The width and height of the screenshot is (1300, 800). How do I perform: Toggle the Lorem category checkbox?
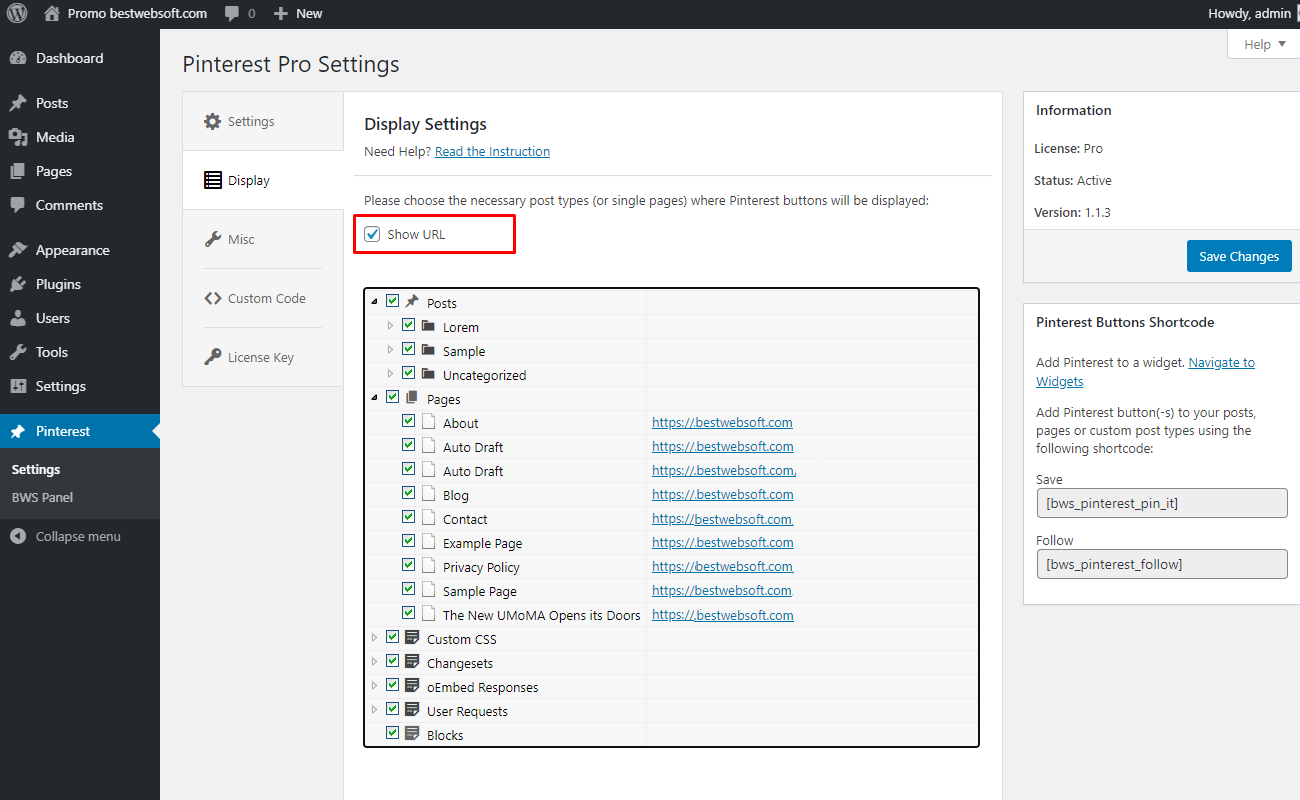pos(408,325)
